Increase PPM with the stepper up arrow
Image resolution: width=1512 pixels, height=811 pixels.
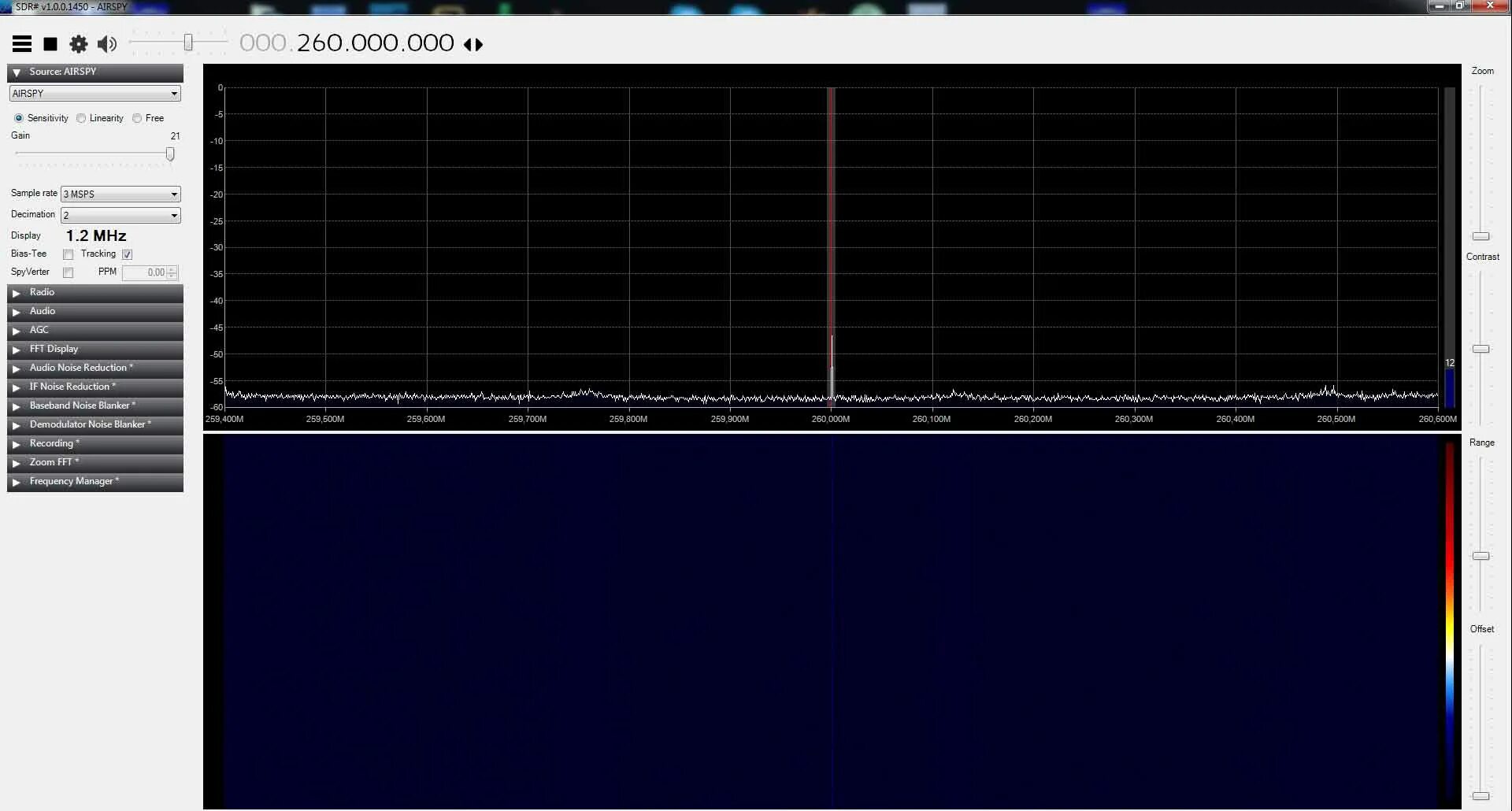click(172, 269)
